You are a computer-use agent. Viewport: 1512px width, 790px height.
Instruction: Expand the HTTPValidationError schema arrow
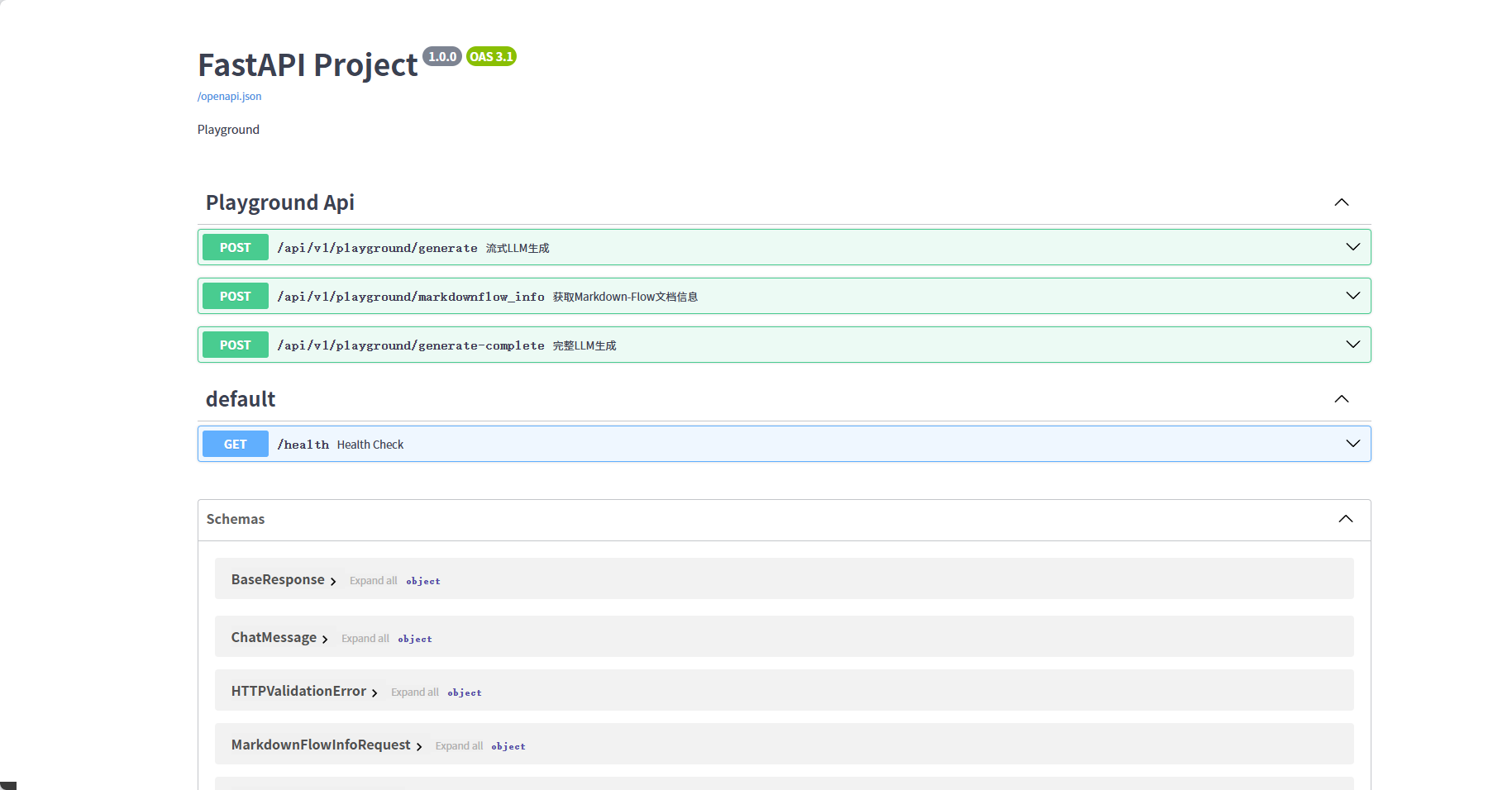(374, 693)
